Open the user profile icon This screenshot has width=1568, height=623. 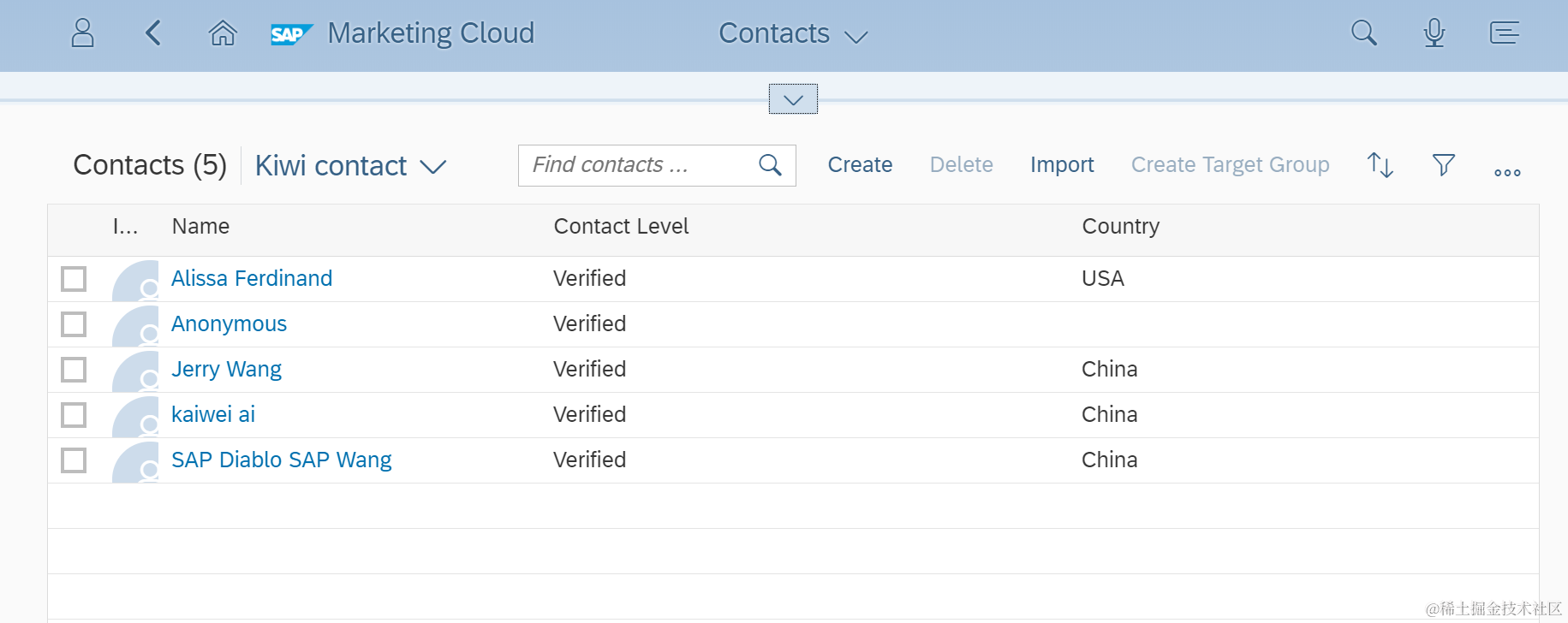(82, 33)
